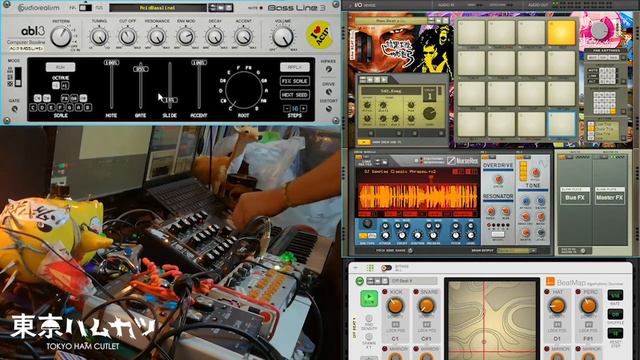This screenshot has height=360, width=640.
Task: Click the Hipass knob on ABL3
Action: 329,69
